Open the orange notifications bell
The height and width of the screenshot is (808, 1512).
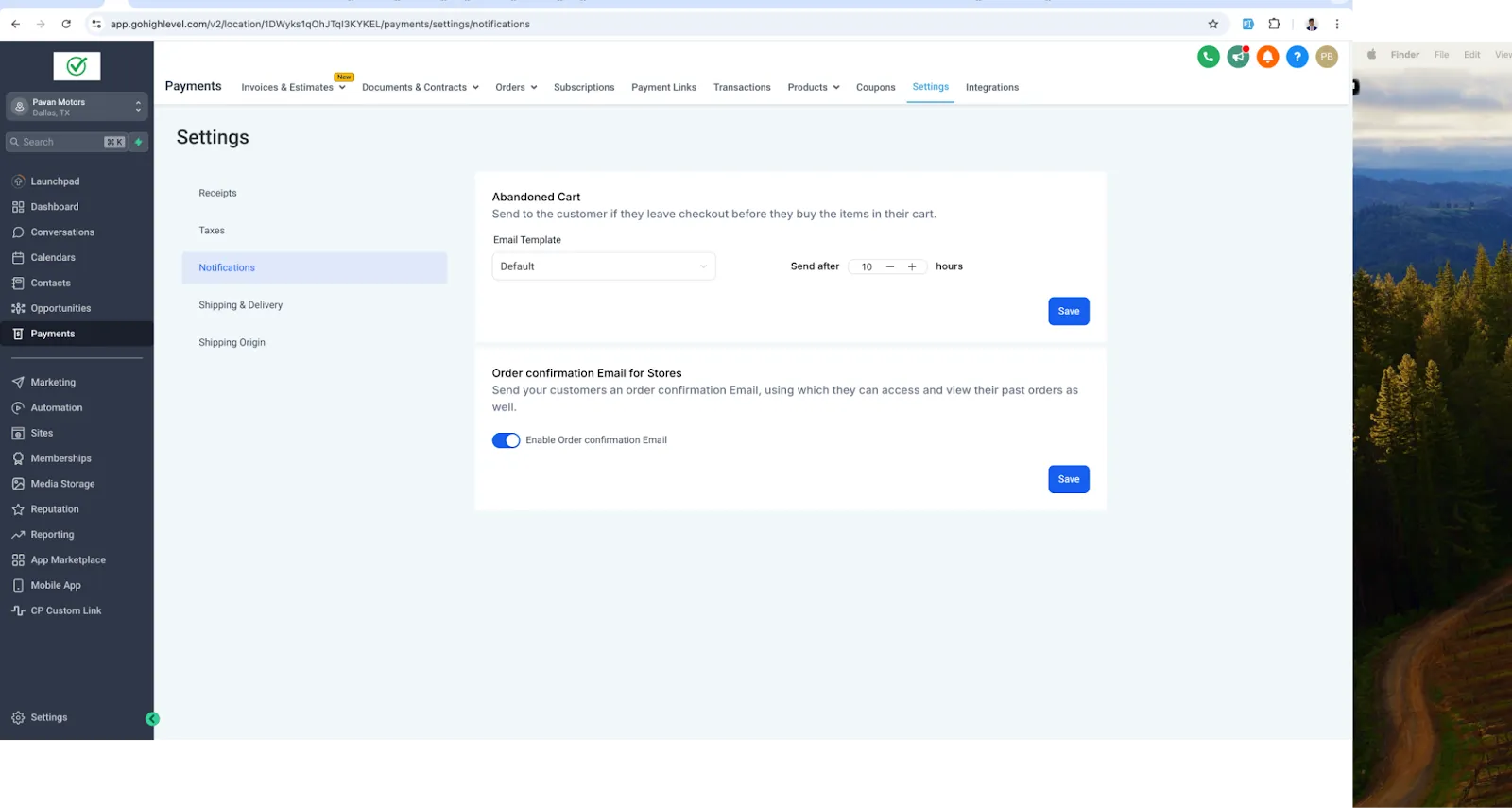click(x=1268, y=57)
